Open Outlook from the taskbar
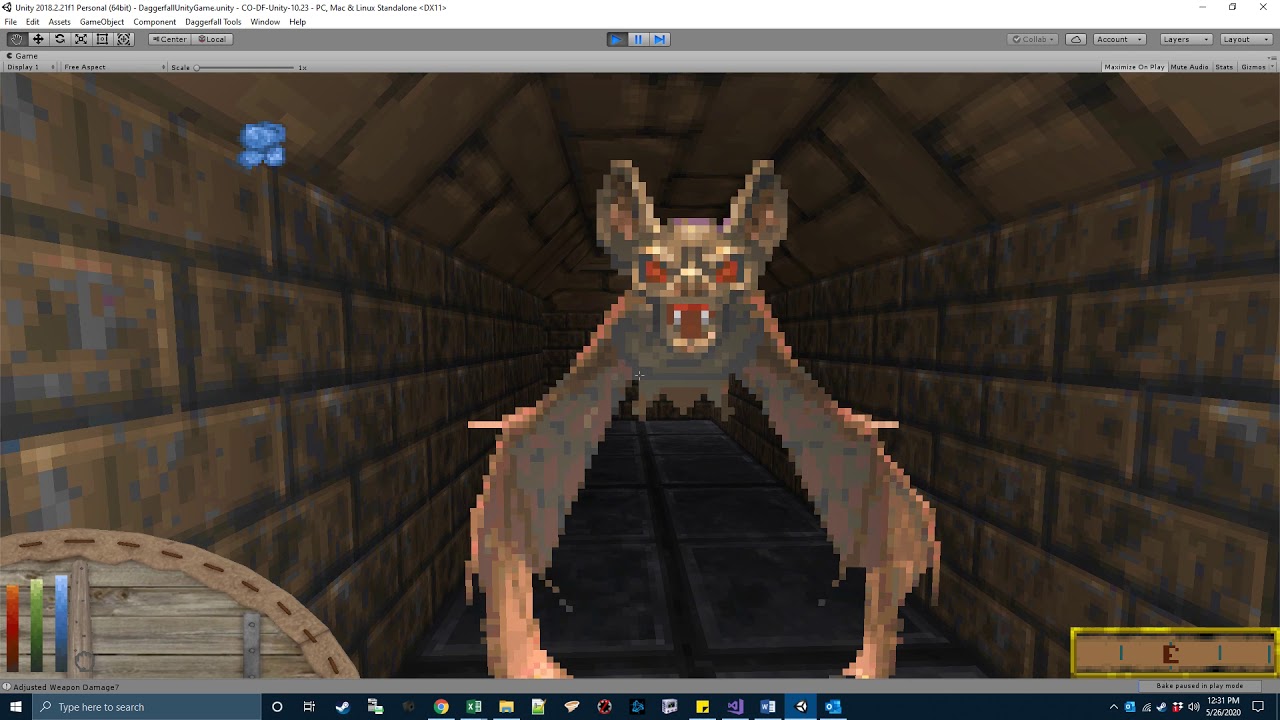1280x720 pixels. coord(833,707)
